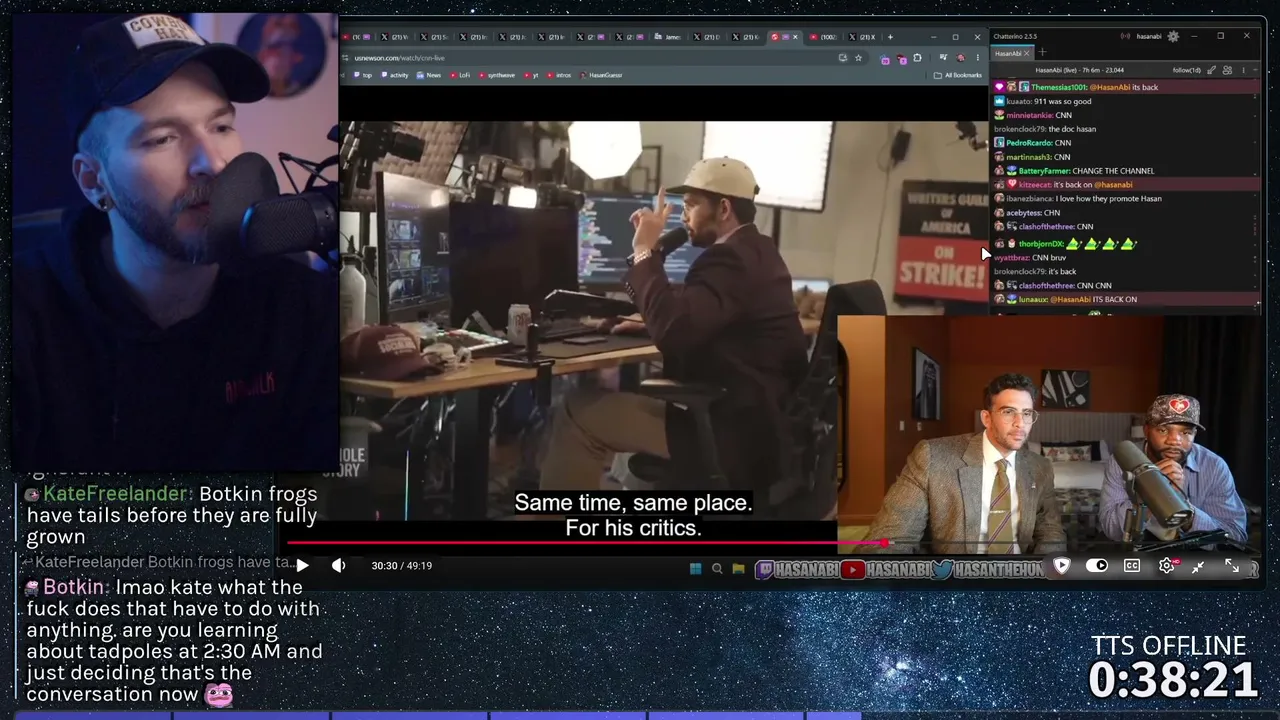This screenshot has width=1280, height=720.
Task: Open File Explorer folder icon in taskbar
Action: 738,569
